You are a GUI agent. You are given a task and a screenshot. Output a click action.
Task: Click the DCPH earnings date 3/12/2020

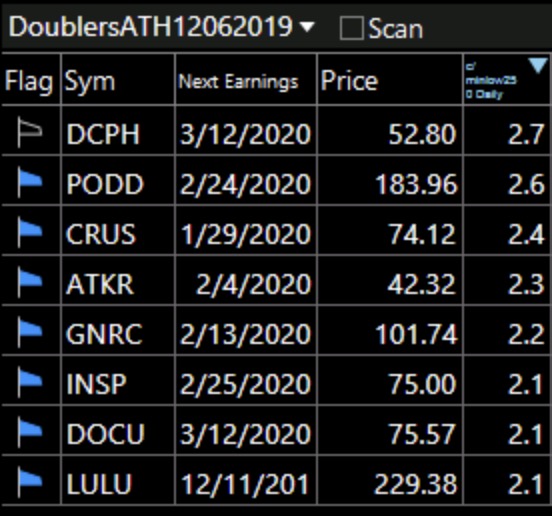click(245, 134)
